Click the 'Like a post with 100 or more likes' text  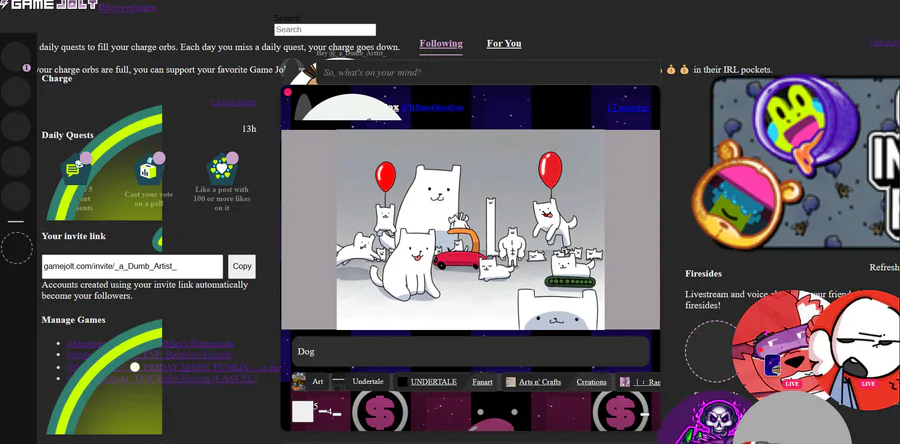tap(222, 198)
